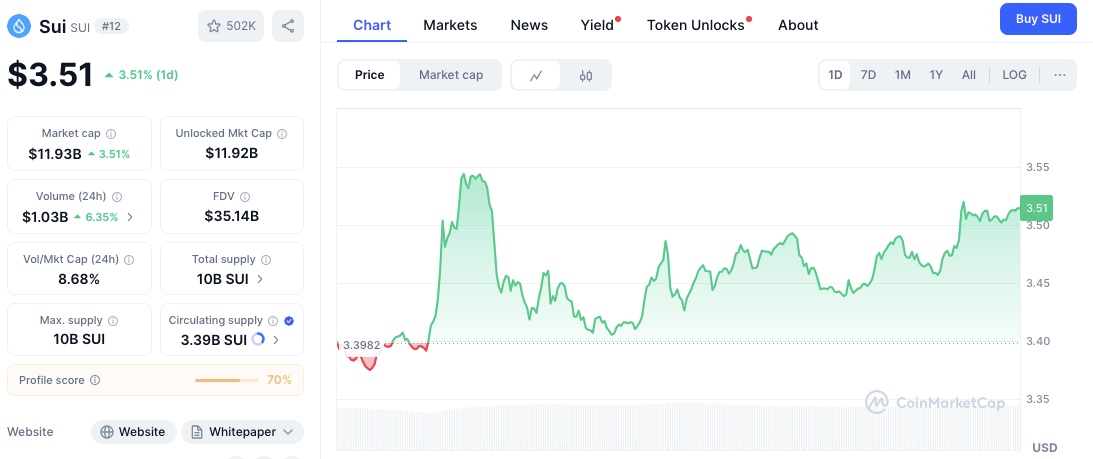Open the Markets tab

pyautogui.click(x=450, y=25)
